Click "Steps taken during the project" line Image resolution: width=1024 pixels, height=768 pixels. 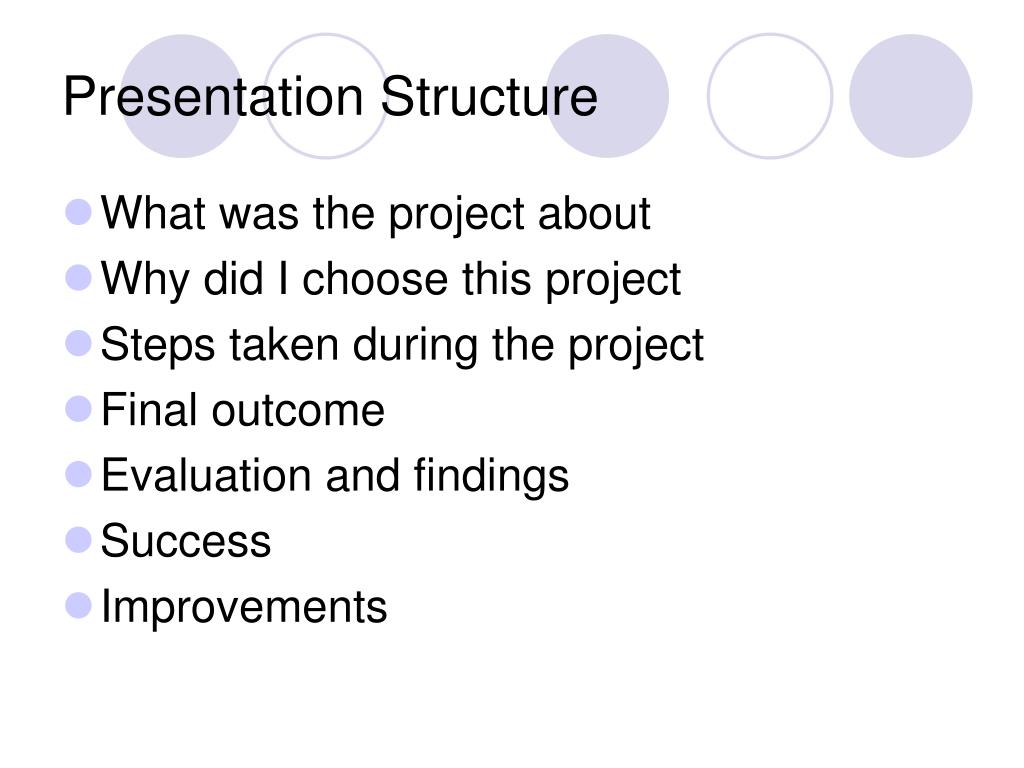[x=402, y=345]
